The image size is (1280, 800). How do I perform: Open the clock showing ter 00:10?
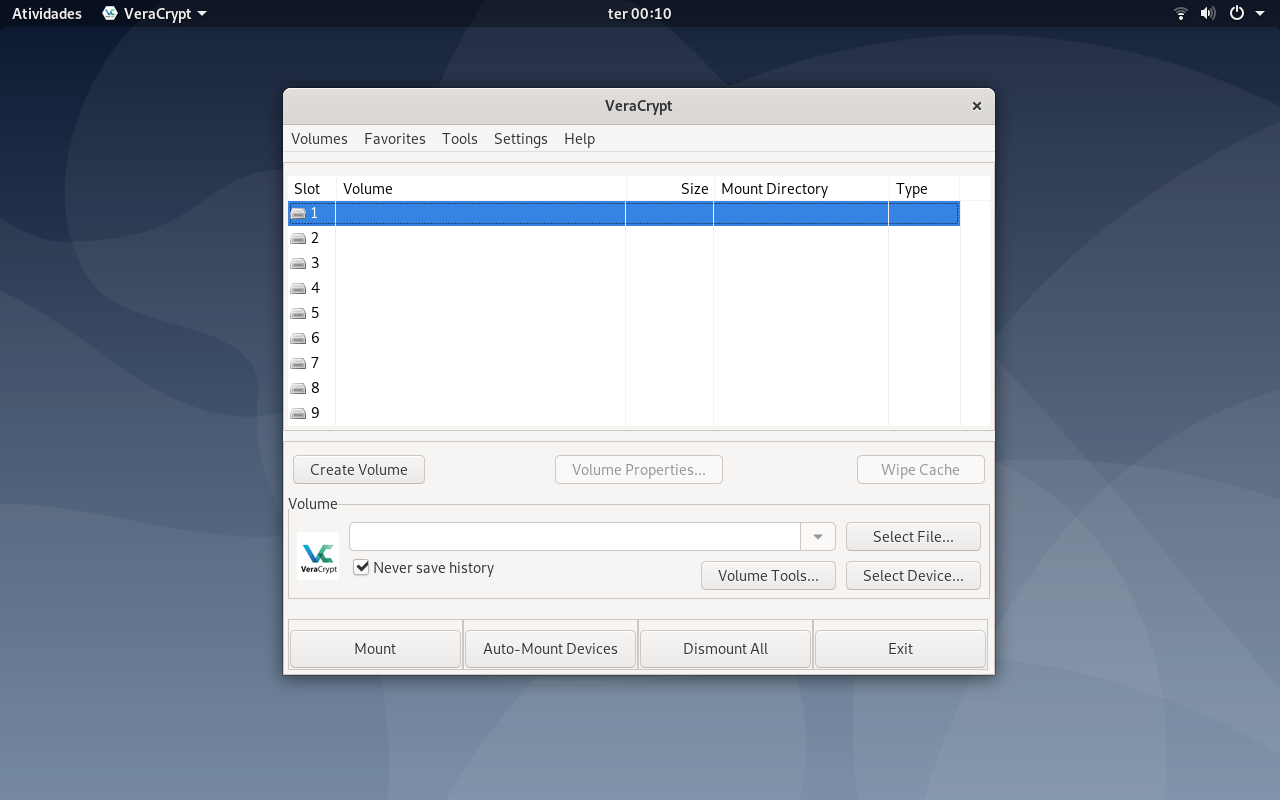[639, 13]
